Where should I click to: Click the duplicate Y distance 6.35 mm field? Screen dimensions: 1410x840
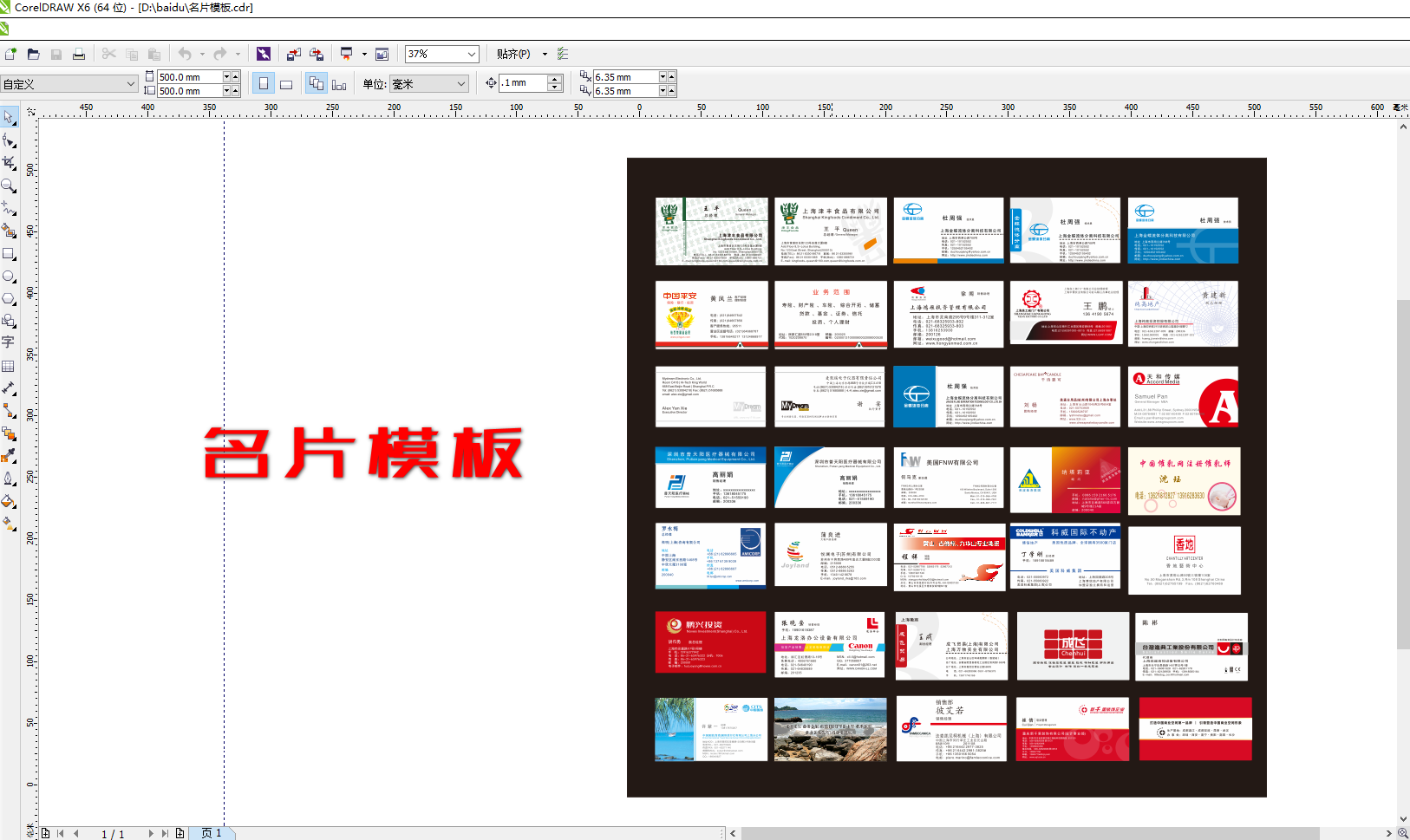(x=625, y=91)
